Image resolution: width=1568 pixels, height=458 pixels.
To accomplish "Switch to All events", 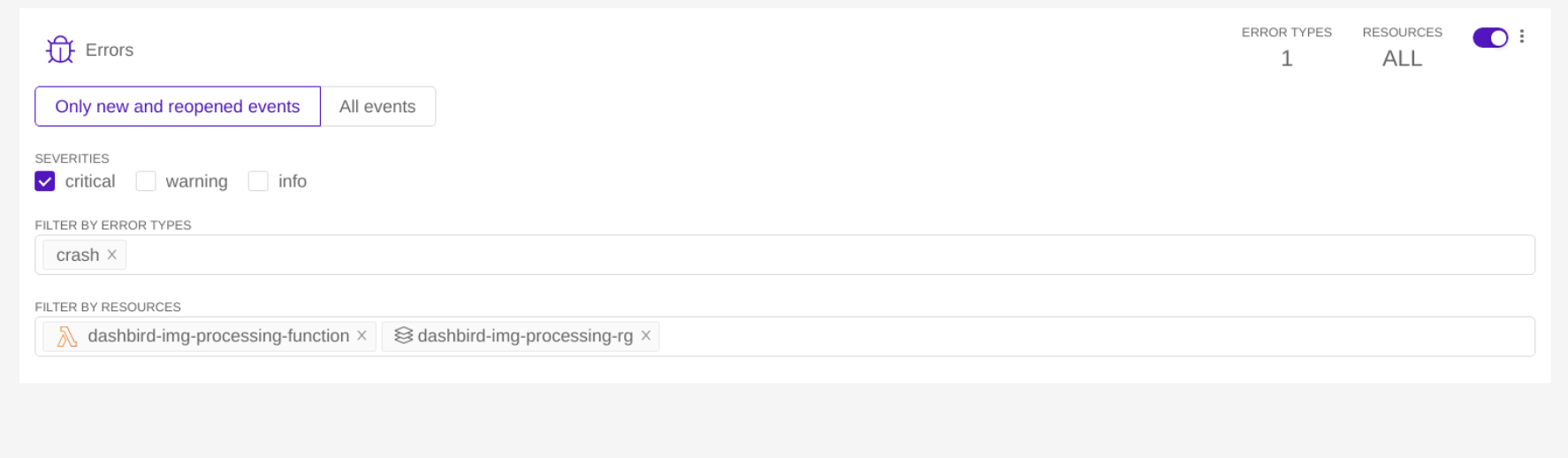I will click(x=377, y=106).
